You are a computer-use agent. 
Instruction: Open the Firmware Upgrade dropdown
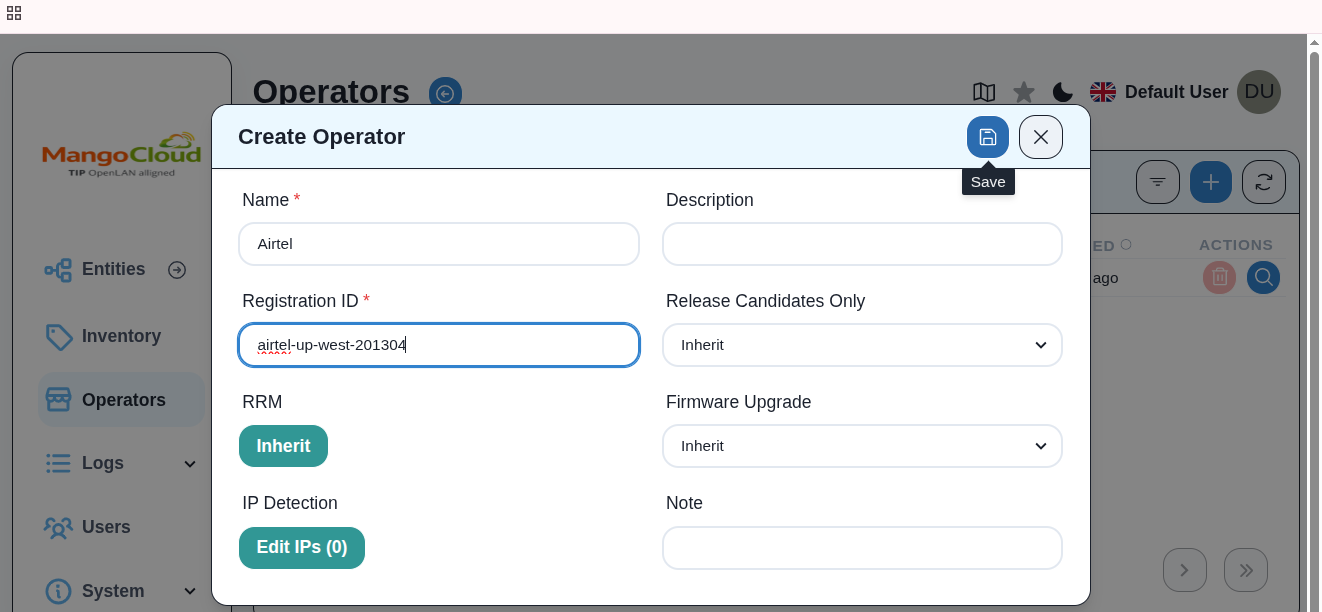862,446
